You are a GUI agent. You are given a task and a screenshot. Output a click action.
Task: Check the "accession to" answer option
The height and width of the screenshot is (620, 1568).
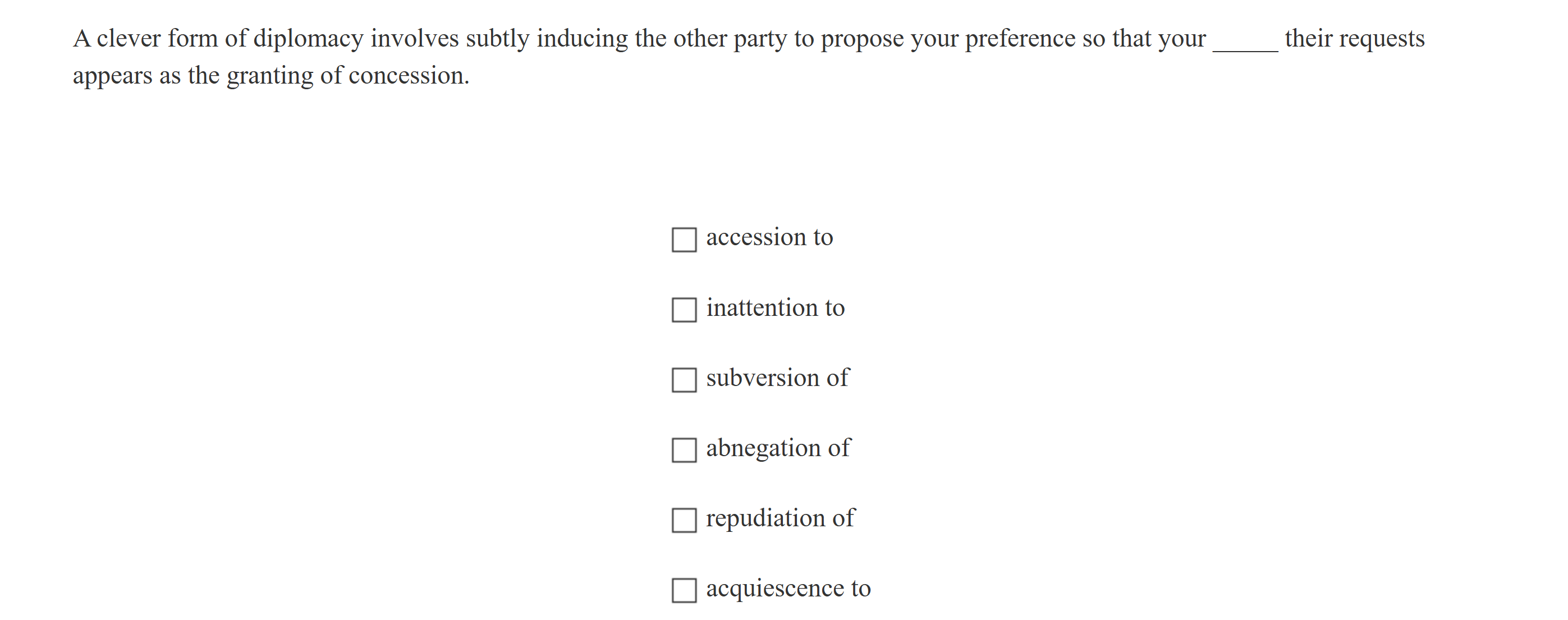(684, 240)
